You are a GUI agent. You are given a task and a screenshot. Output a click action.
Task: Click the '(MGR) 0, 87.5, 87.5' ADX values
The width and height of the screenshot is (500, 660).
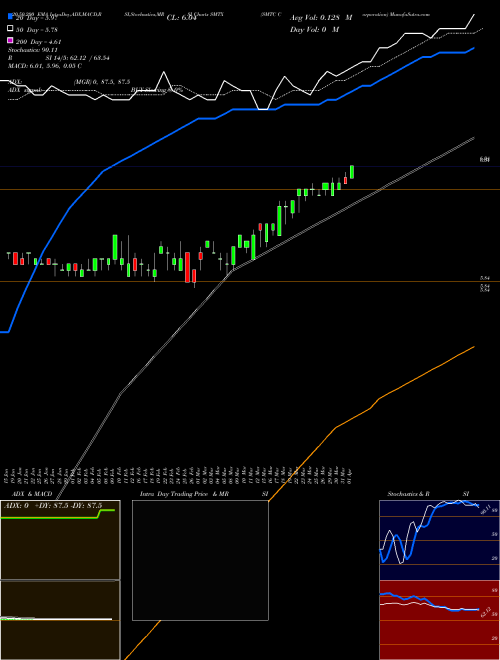click(102, 82)
